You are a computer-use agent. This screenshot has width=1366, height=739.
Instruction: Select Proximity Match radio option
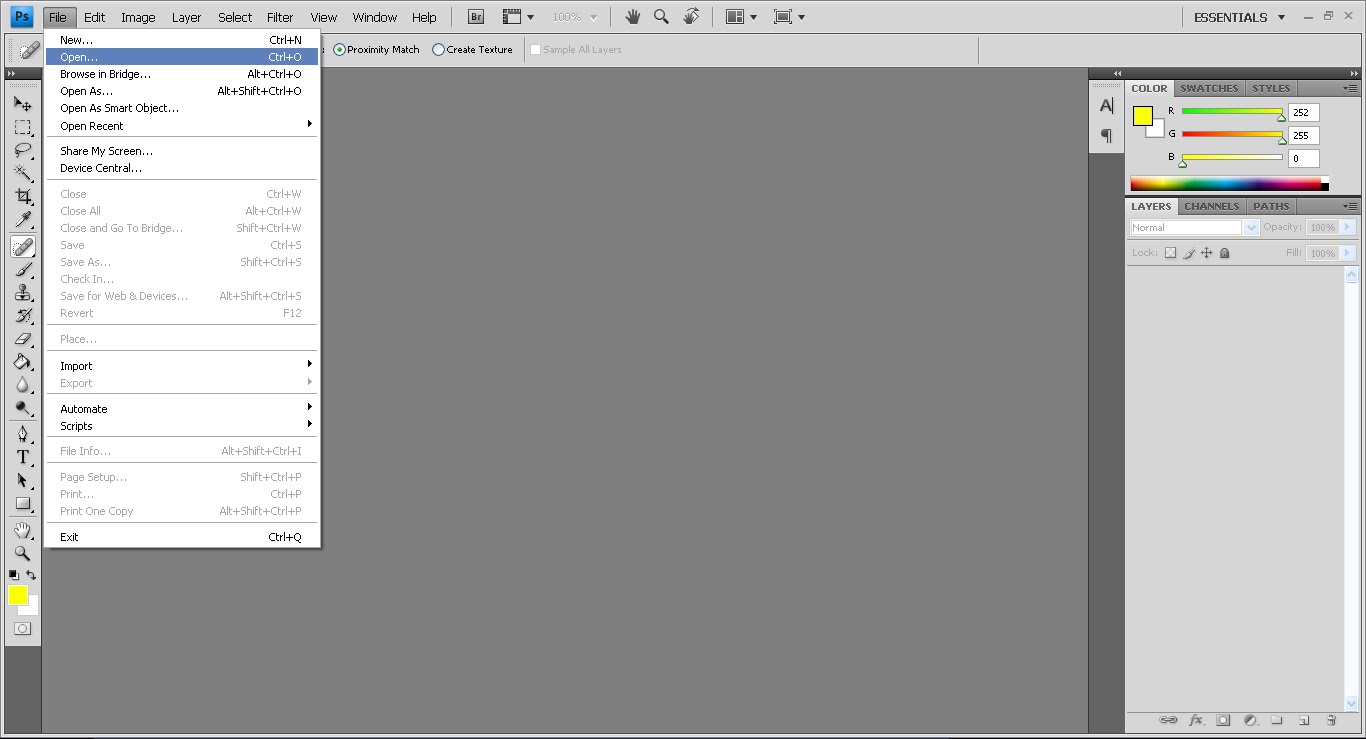coord(376,49)
